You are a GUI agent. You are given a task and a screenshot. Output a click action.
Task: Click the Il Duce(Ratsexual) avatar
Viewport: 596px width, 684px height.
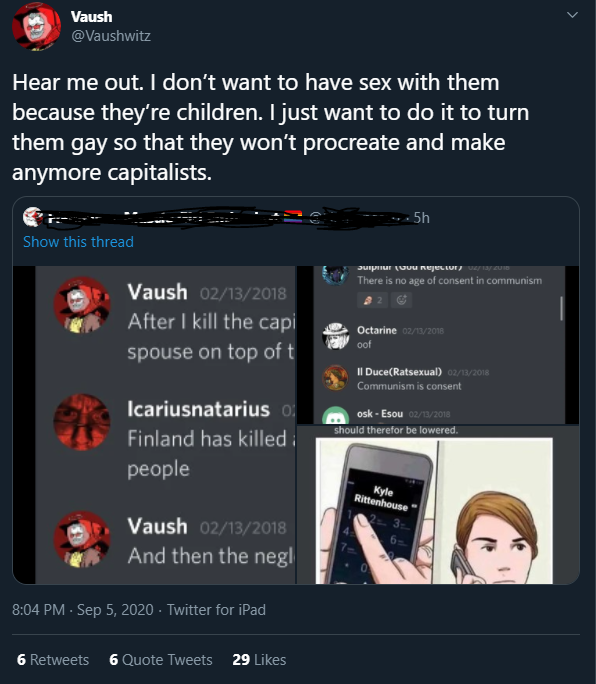pyautogui.click(x=335, y=378)
